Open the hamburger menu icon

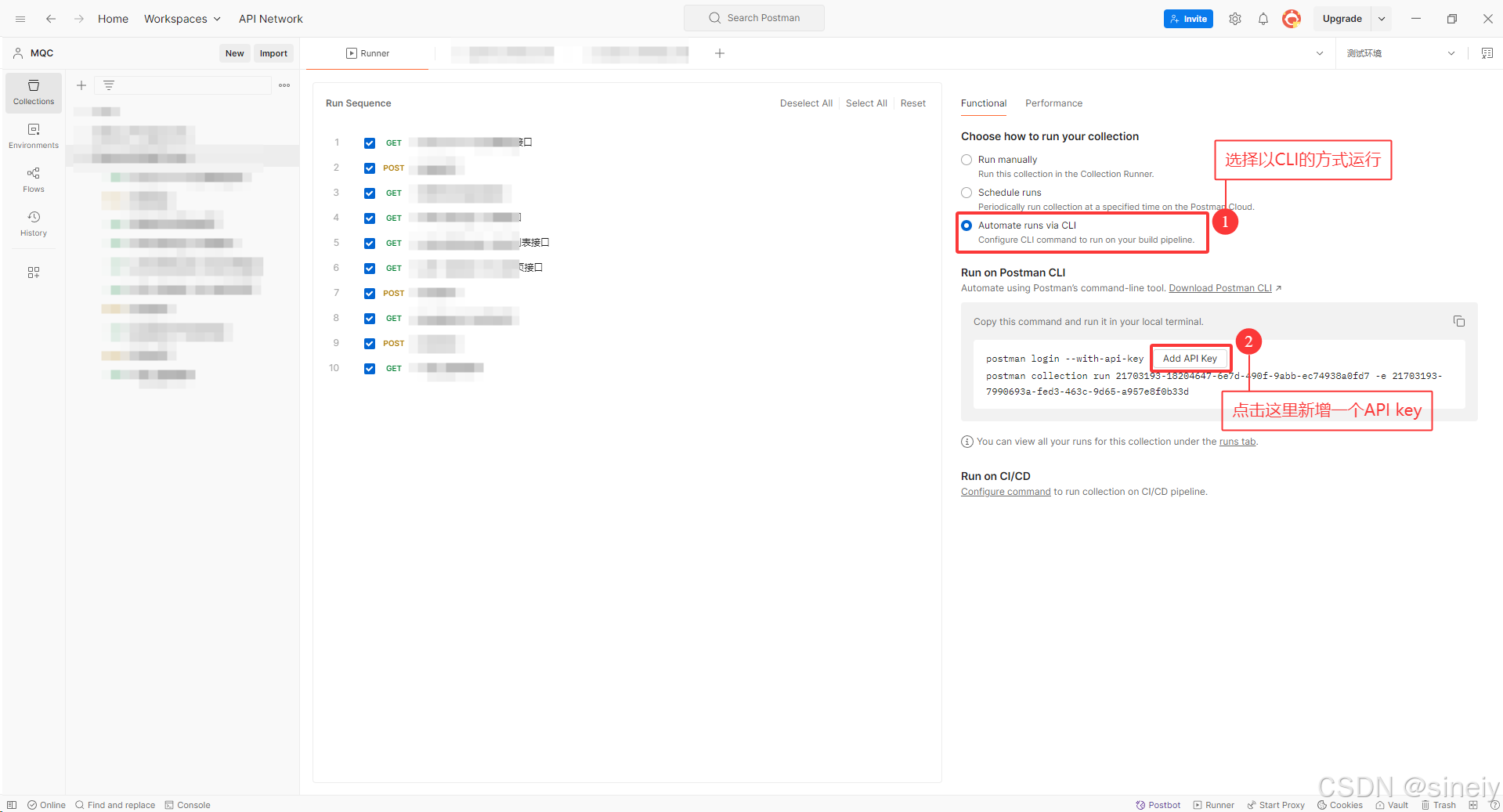click(x=20, y=19)
